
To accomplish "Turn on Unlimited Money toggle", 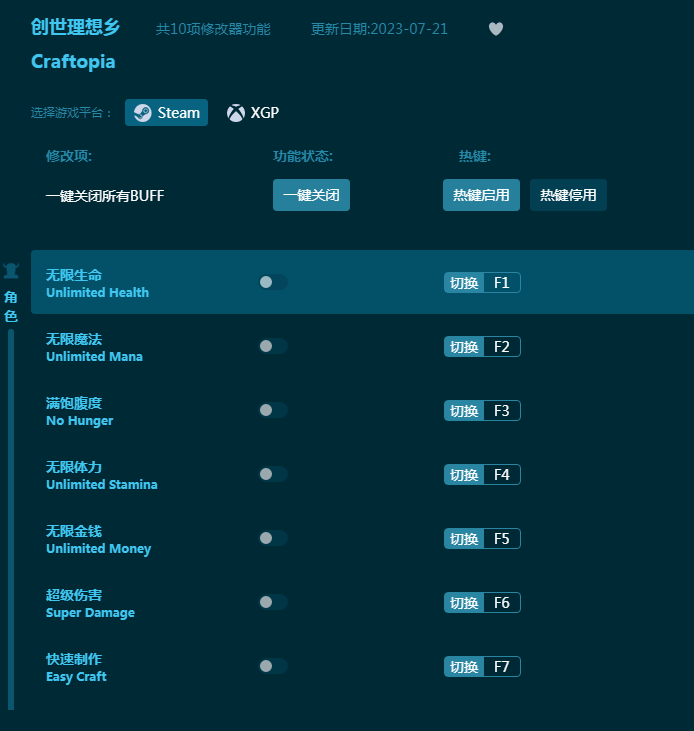I will (273, 538).
